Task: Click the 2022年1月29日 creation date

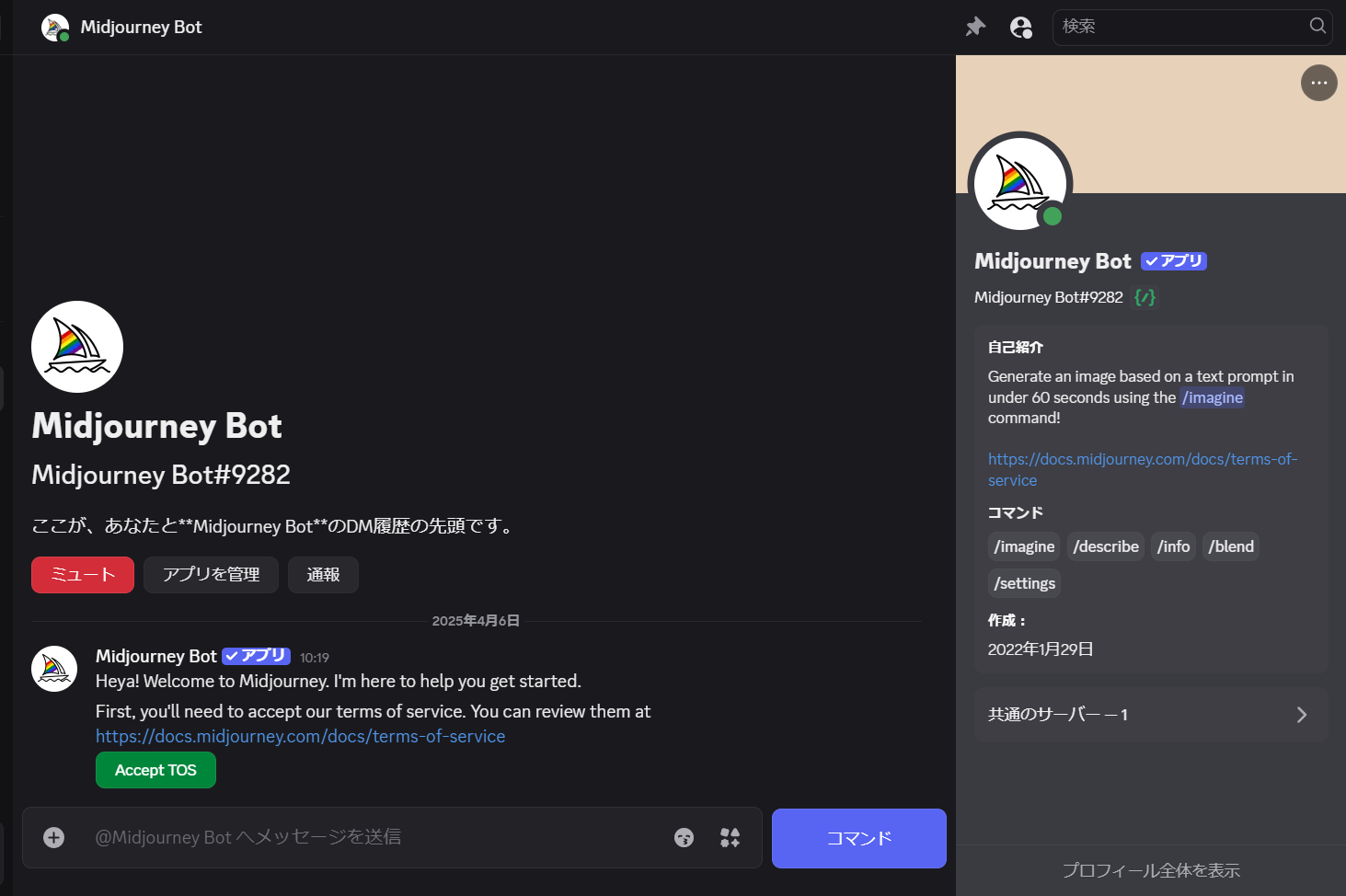Action: coord(1041,649)
